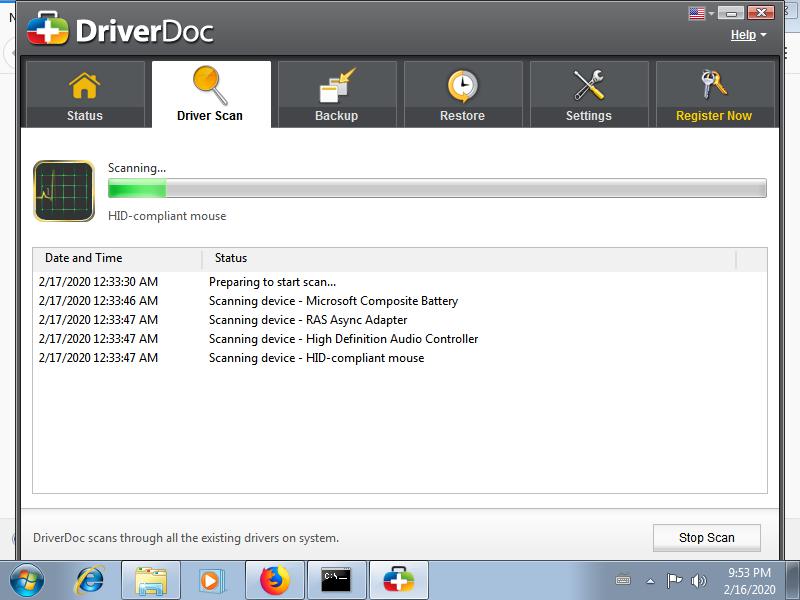Click the US flag language icon
This screenshot has height=600, width=800.
click(696, 13)
